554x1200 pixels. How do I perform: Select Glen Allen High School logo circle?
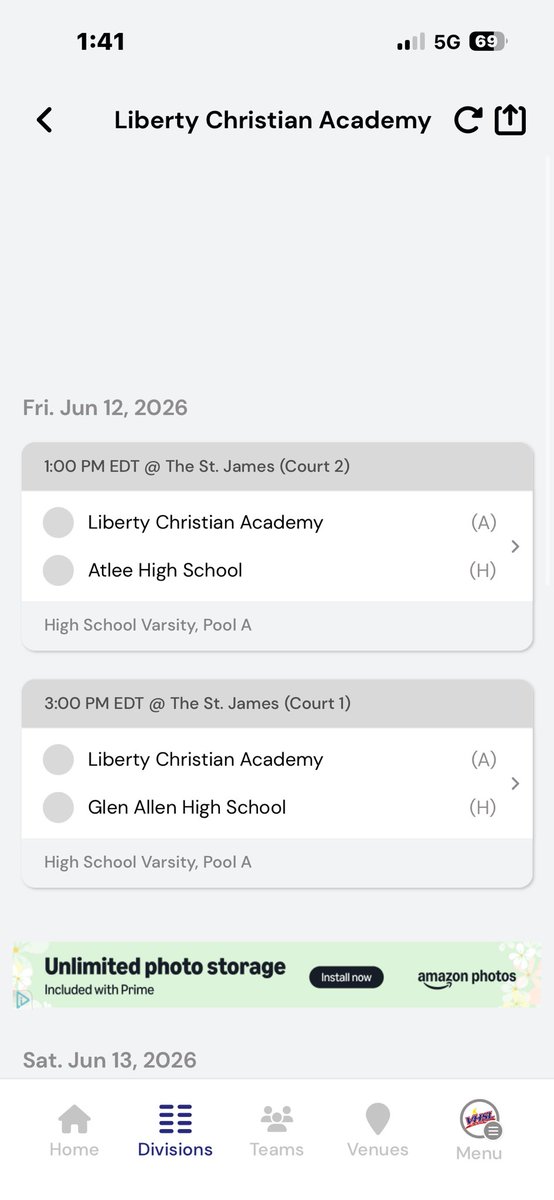59,807
